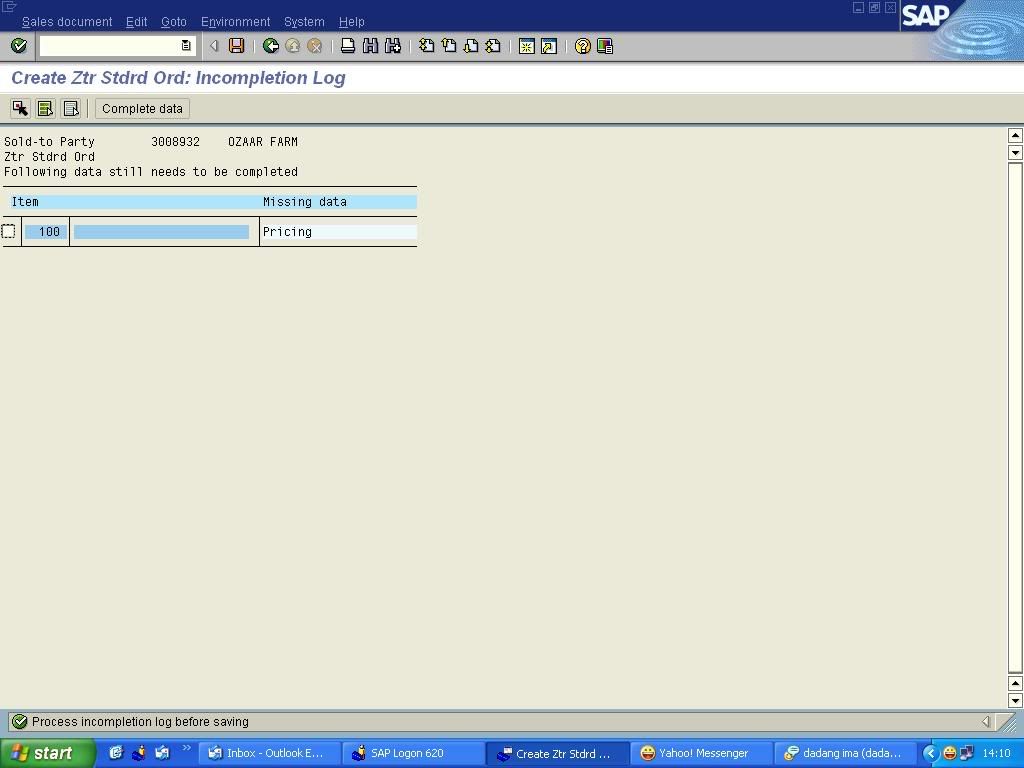1024x768 pixels.
Task: Click in the command input field
Action: 110,46
